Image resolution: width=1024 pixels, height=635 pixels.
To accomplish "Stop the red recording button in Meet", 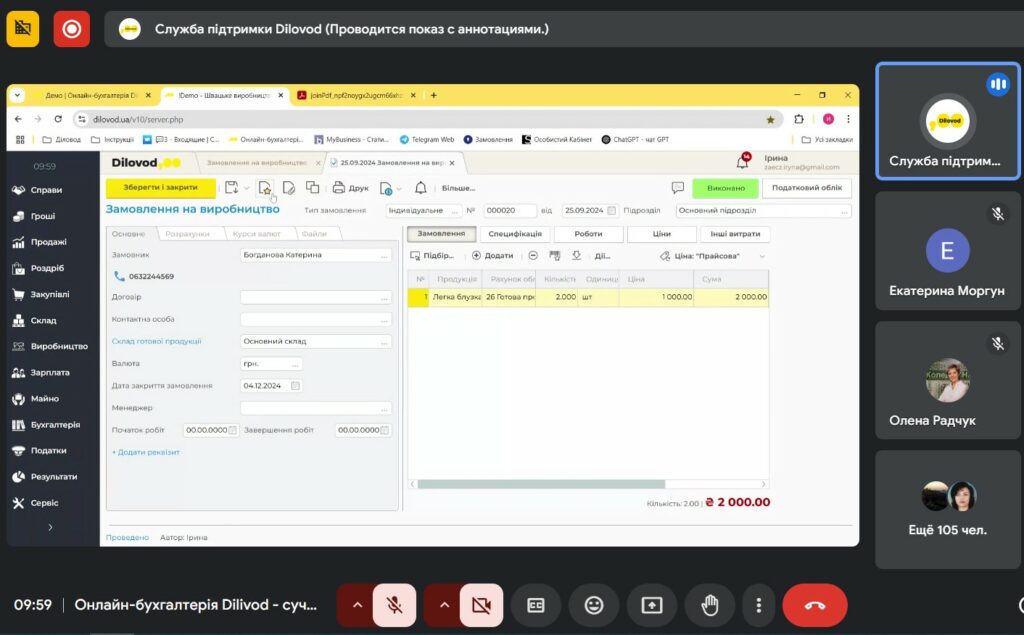I will pyautogui.click(x=72, y=29).
